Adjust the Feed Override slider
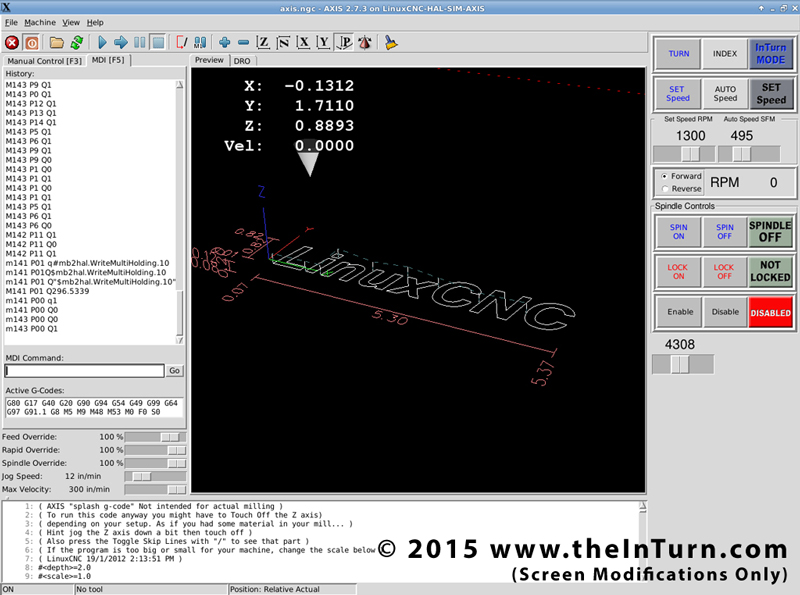The image size is (800, 595). coord(155,437)
